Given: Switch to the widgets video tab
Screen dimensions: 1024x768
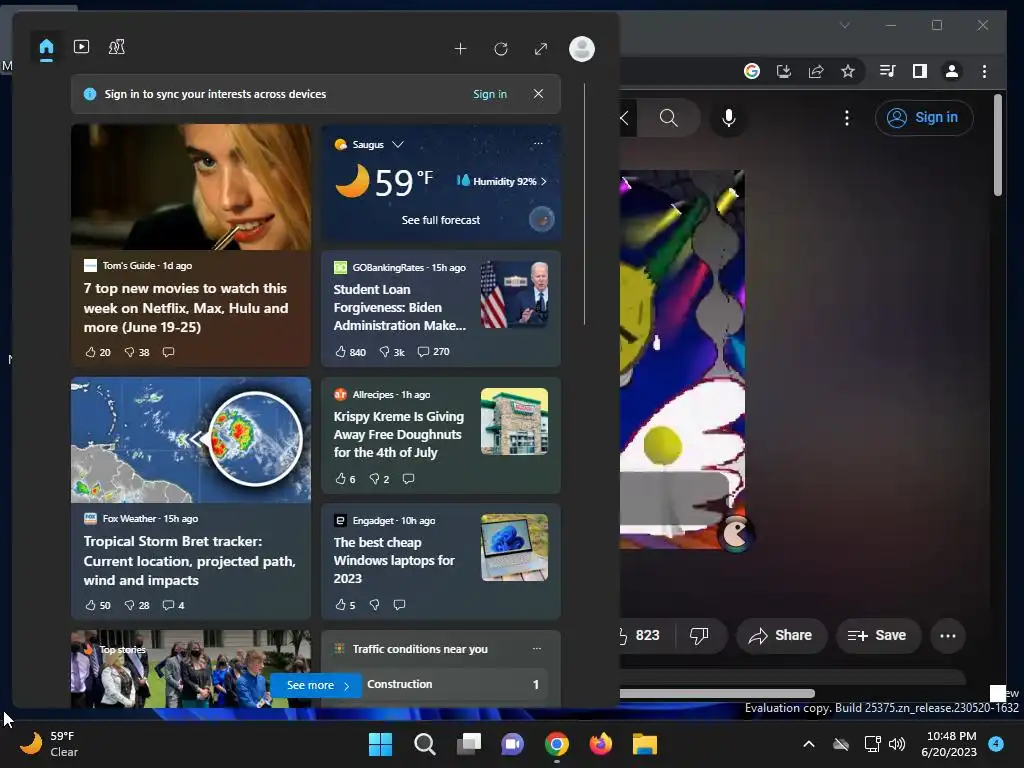Looking at the screenshot, I should click(82, 46).
